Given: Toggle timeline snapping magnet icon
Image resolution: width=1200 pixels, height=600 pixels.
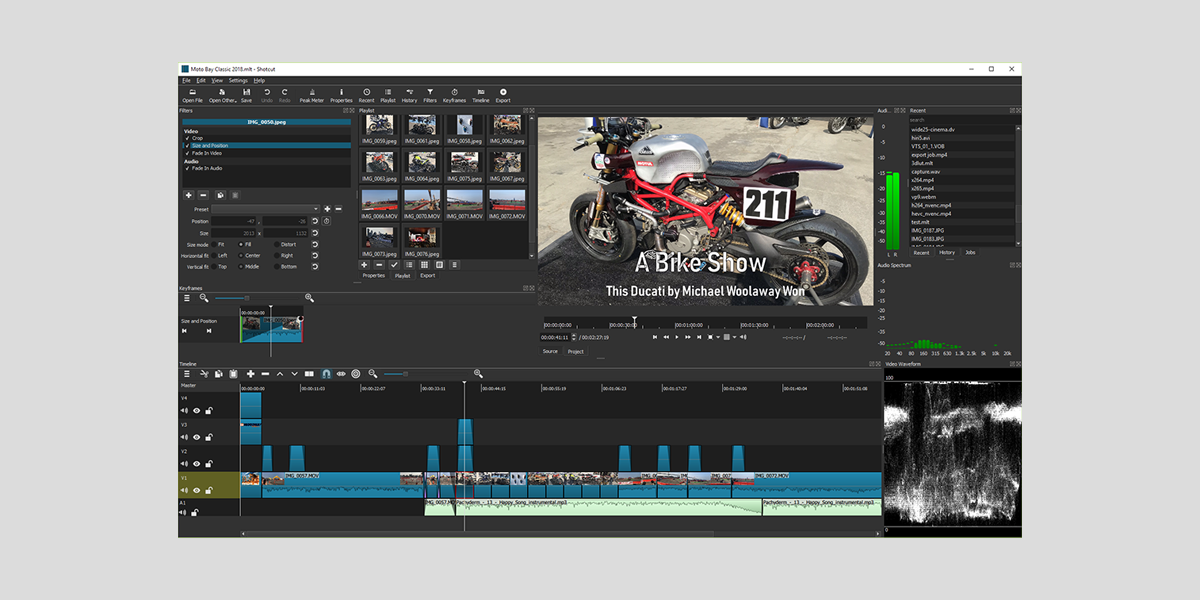Looking at the screenshot, I should point(326,374).
